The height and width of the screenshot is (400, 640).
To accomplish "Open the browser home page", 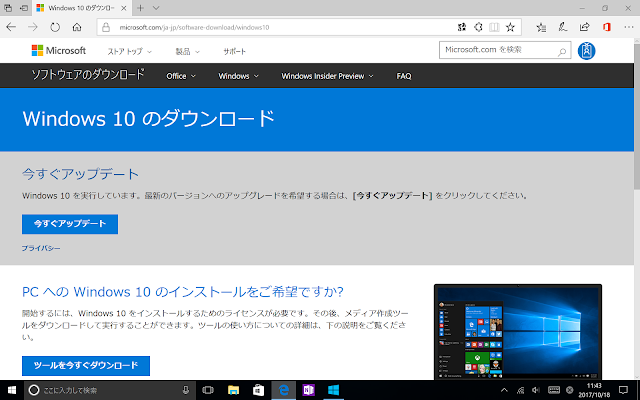I will point(77,27).
